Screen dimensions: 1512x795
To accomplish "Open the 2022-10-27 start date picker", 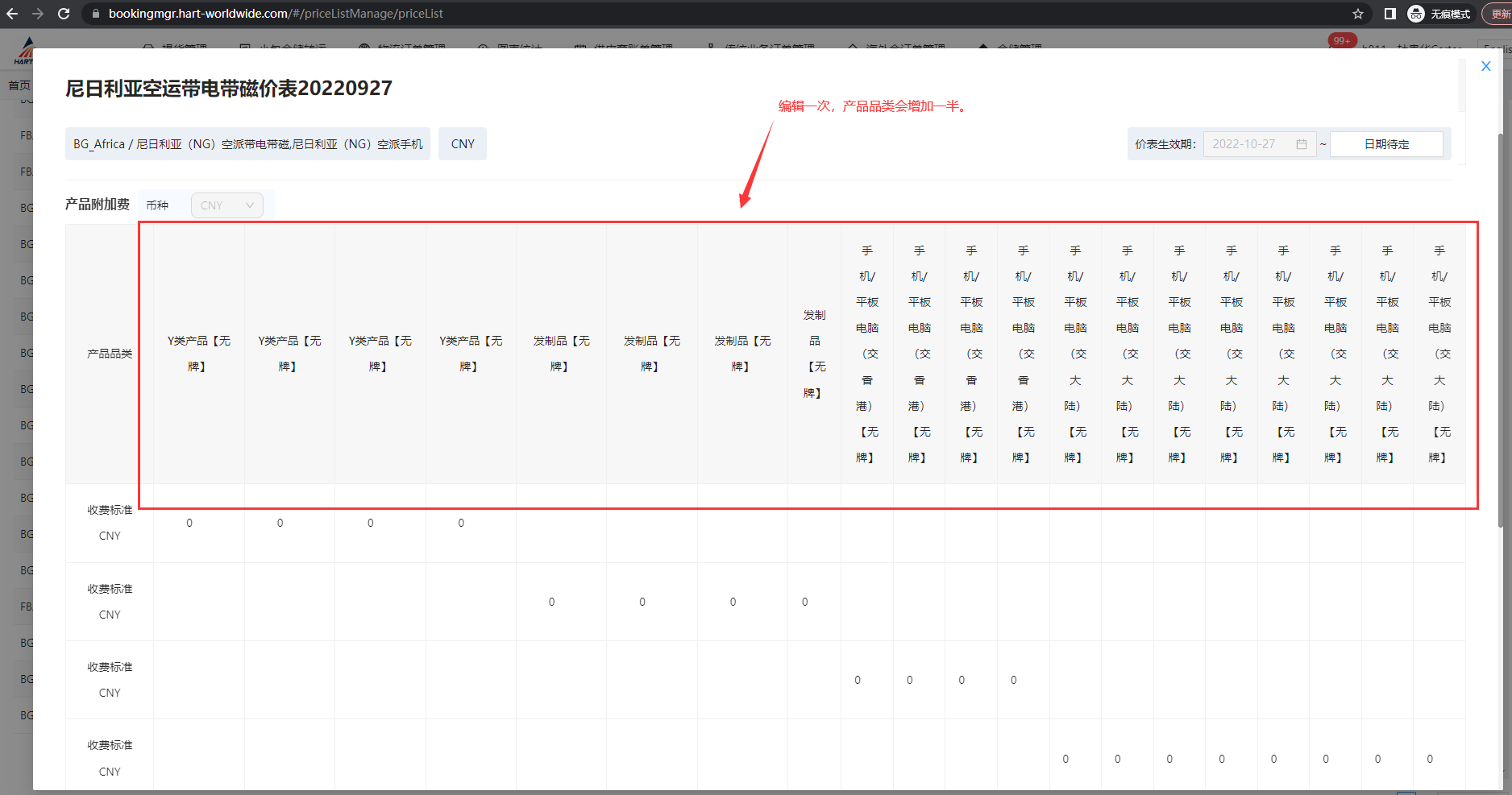I will pos(1249,144).
